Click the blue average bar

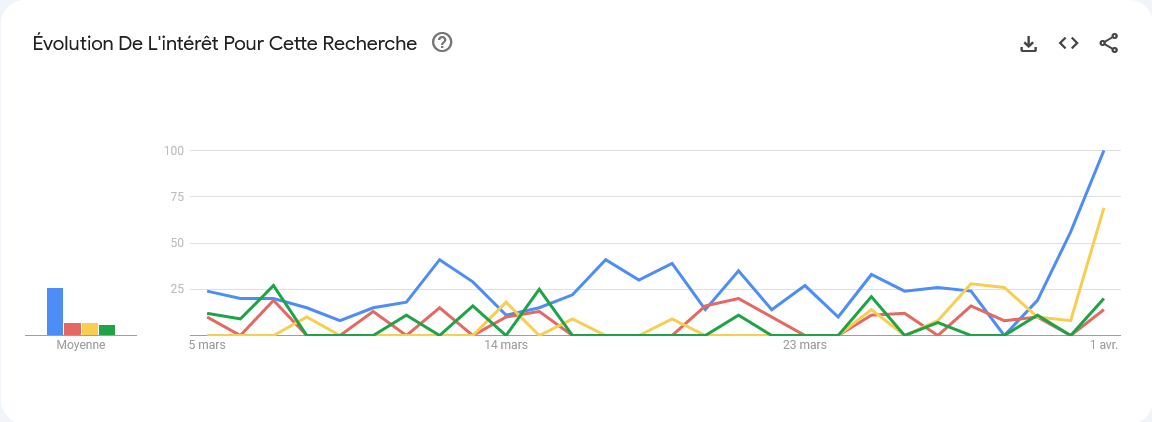point(55,312)
